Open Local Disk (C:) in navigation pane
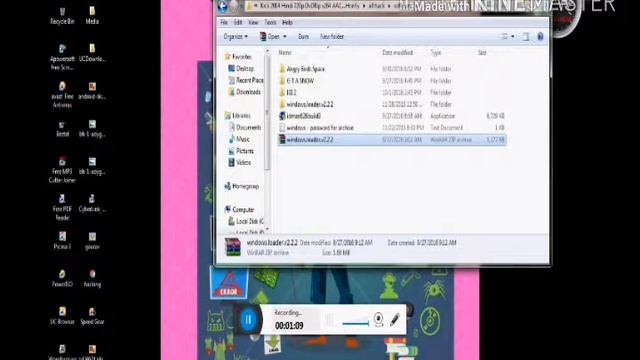Image resolution: width=640 pixels, height=360 pixels. click(246, 221)
